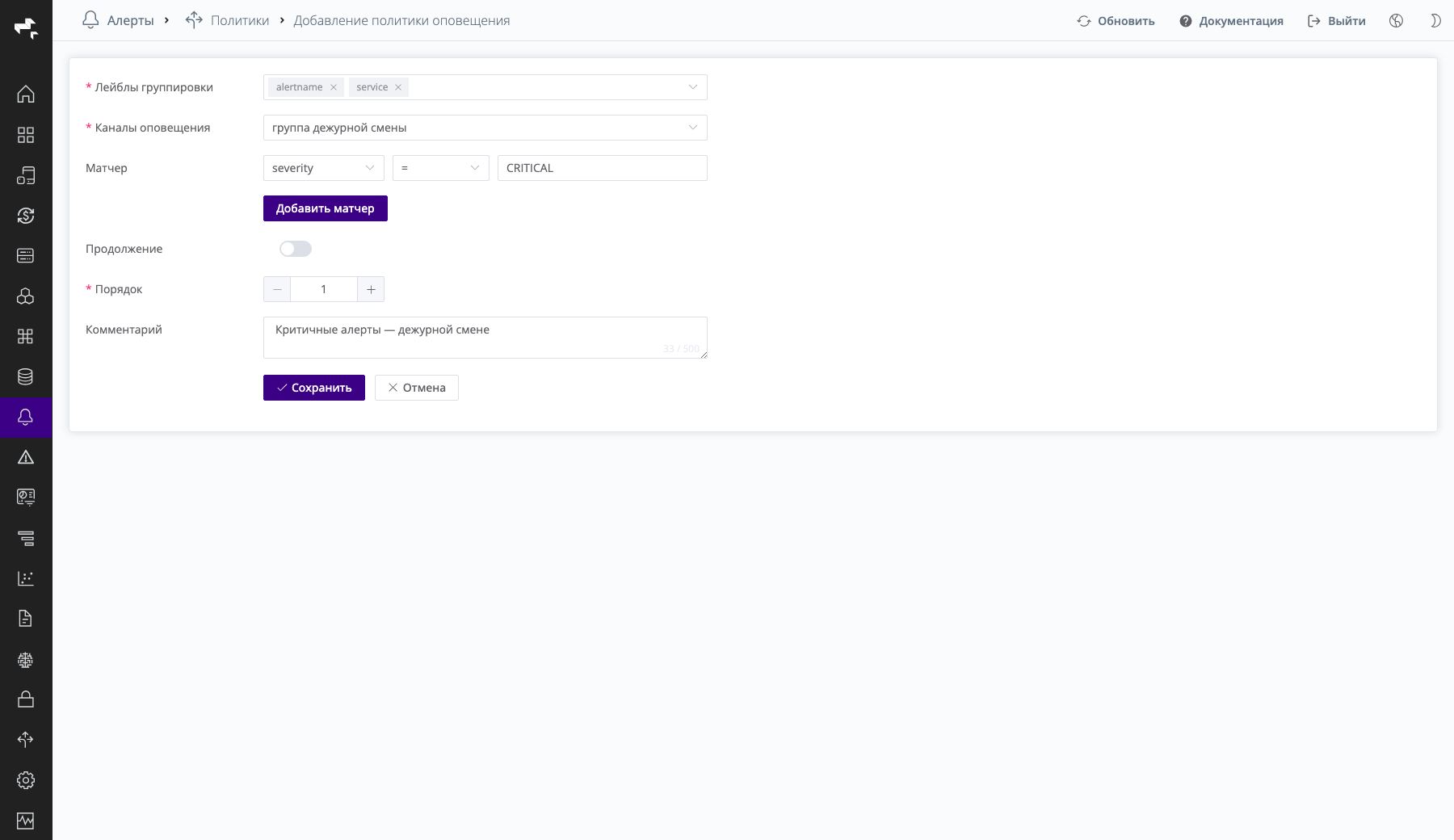Increase Порядок with the plus button
The width and height of the screenshot is (1454, 840).
[x=371, y=289]
